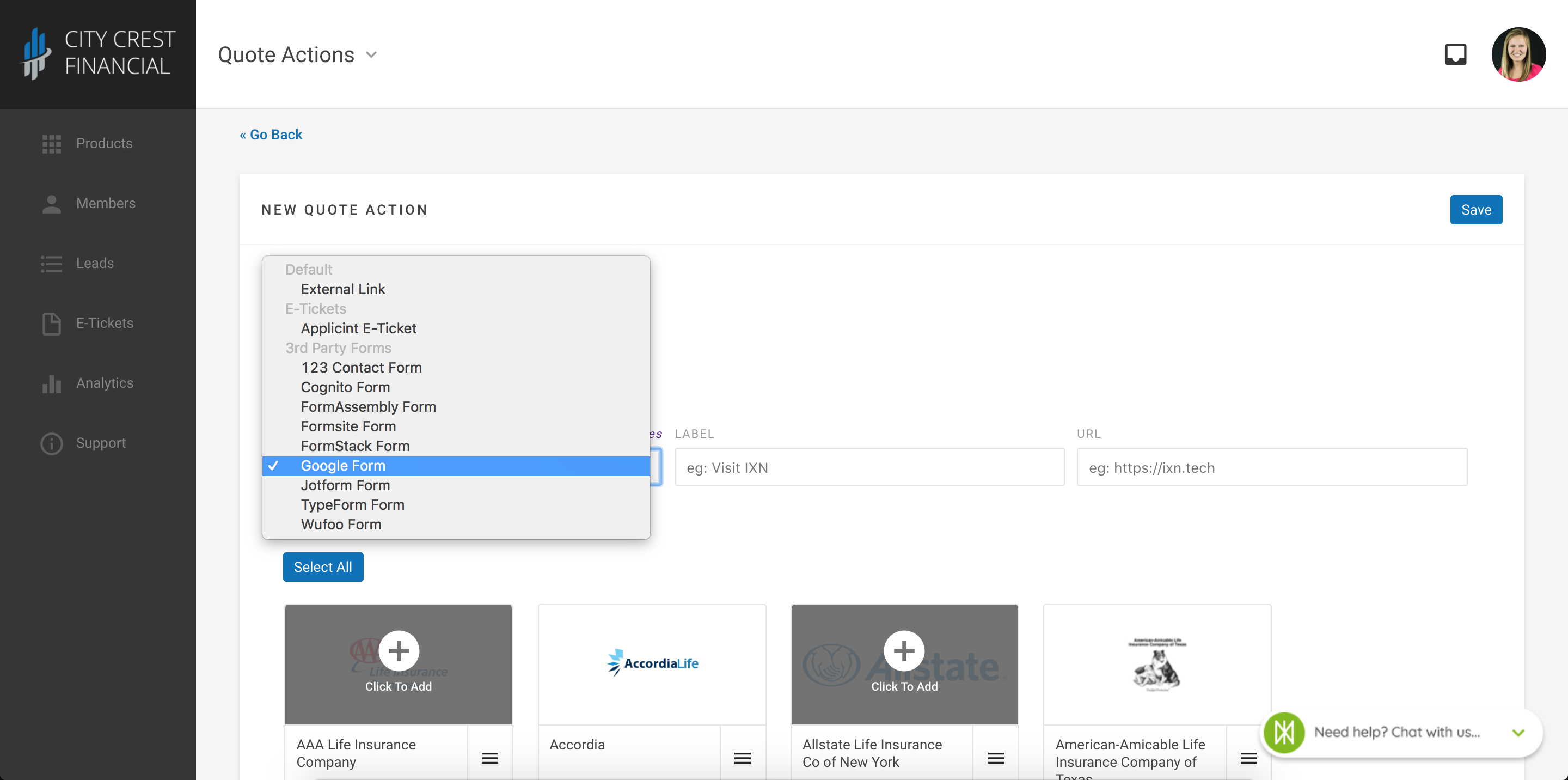Open Analytics from sidebar
1568x780 pixels.
coord(105,383)
